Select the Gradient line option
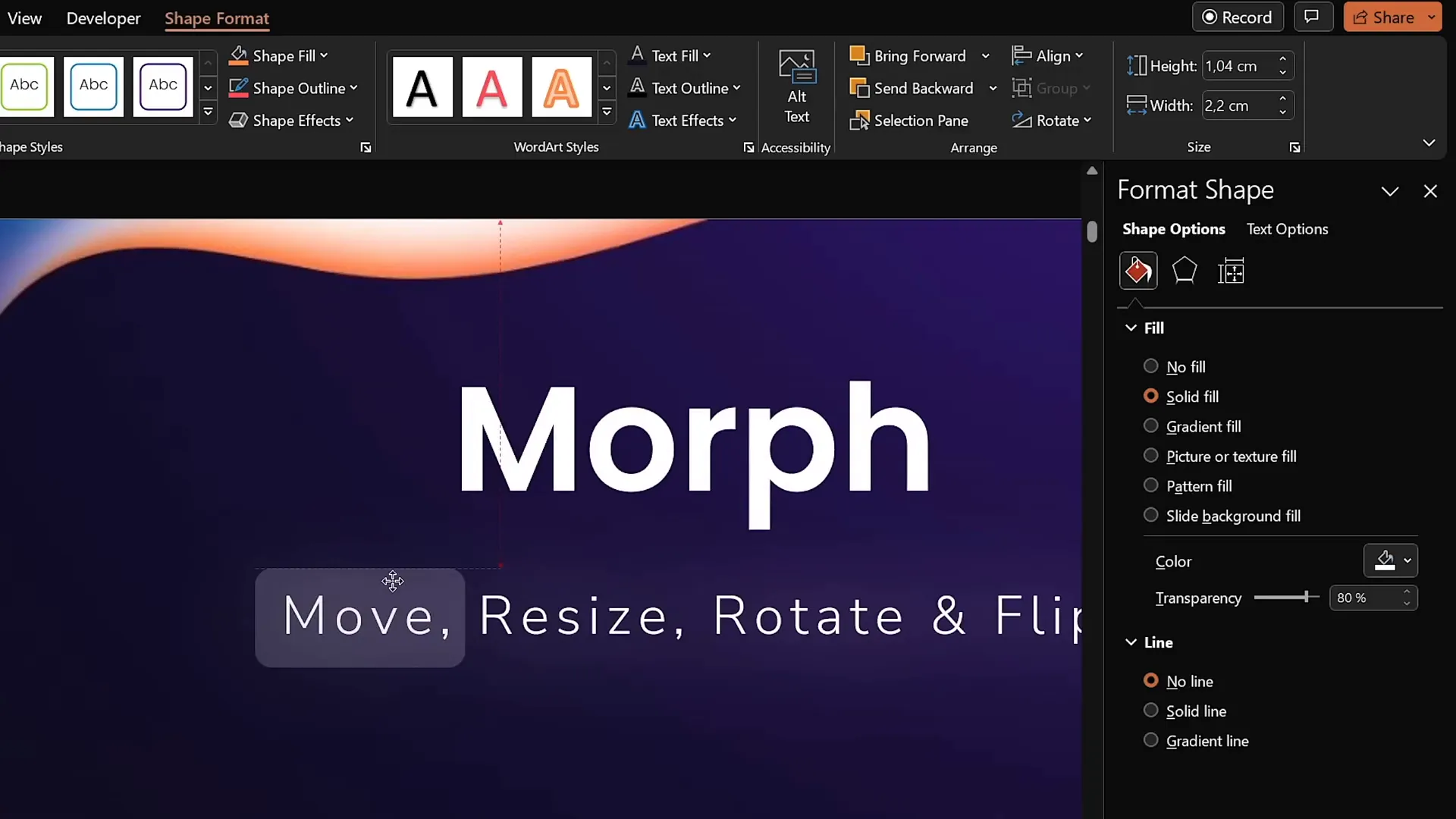 pos(1196,741)
